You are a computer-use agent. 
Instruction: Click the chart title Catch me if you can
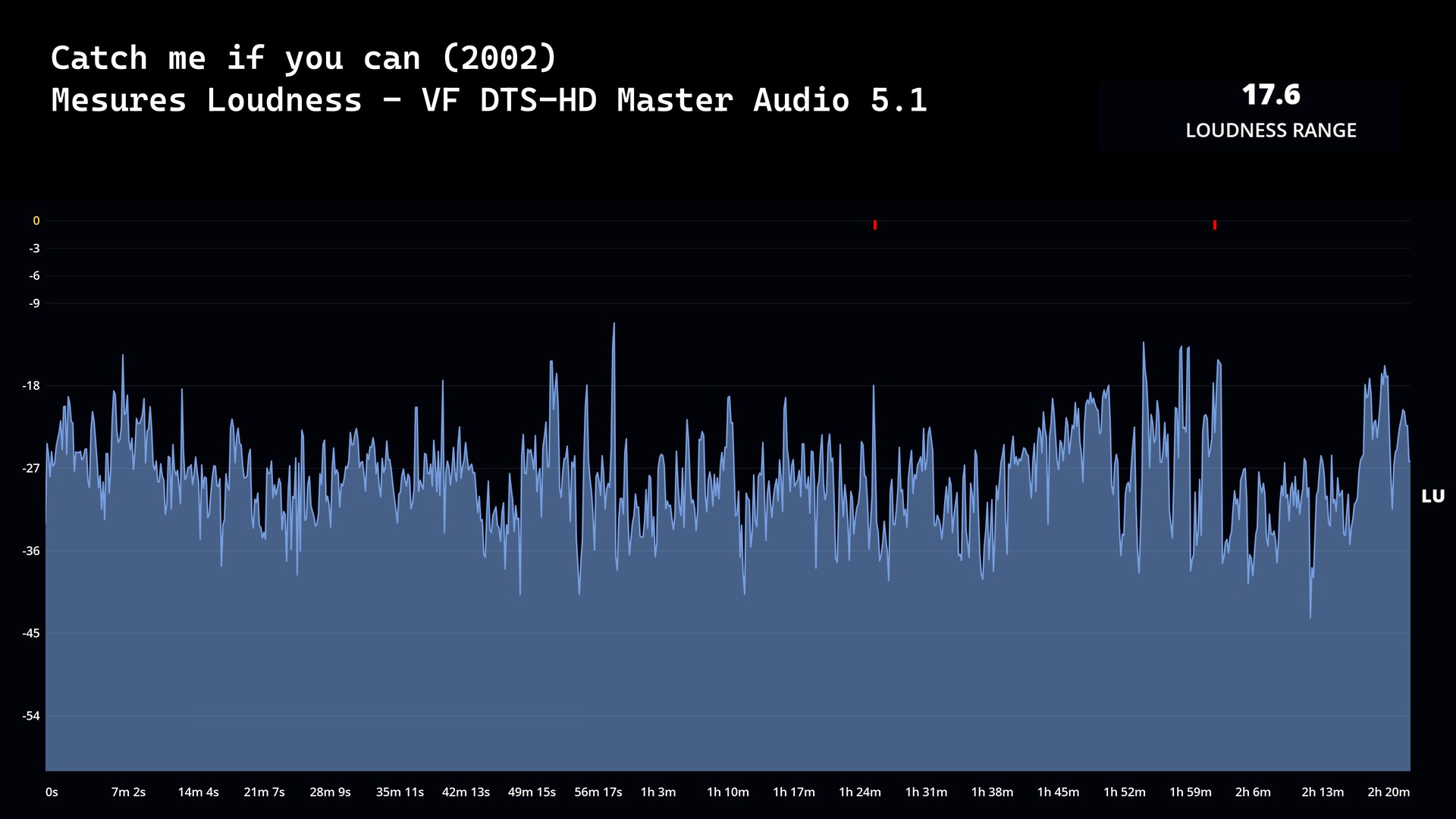(x=303, y=58)
